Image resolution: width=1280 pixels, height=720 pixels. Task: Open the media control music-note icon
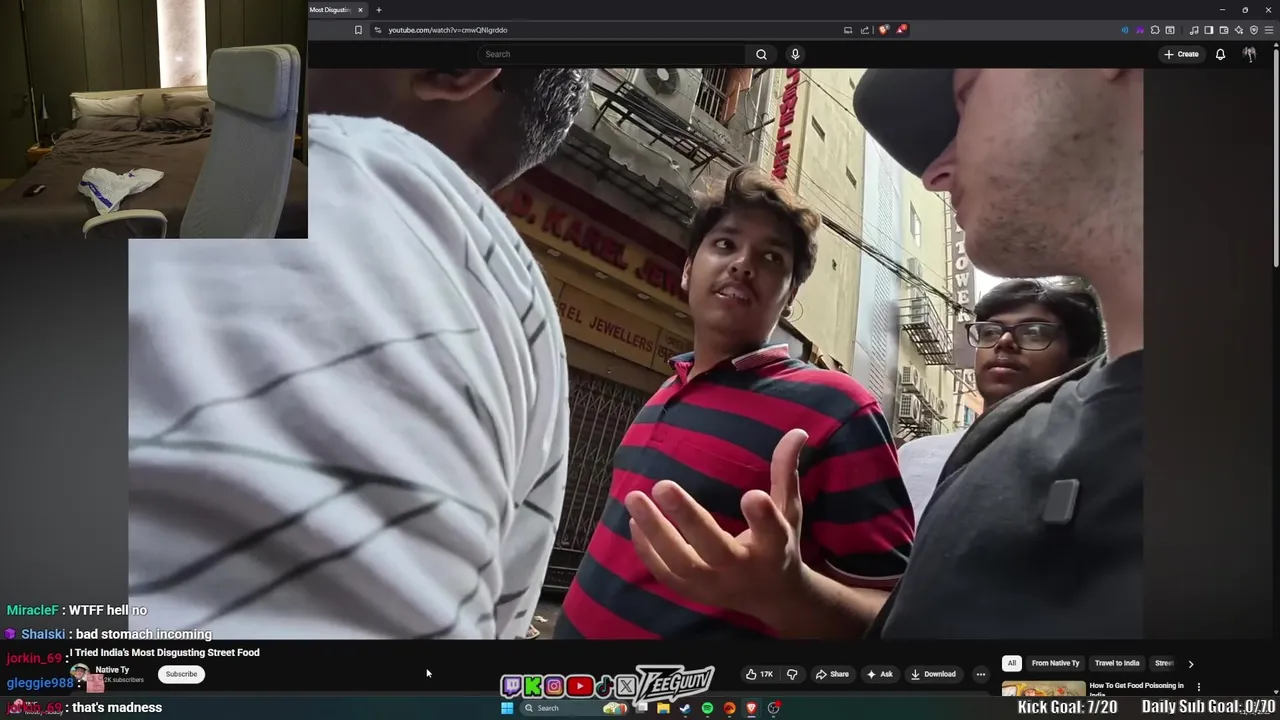(x=1194, y=30)
